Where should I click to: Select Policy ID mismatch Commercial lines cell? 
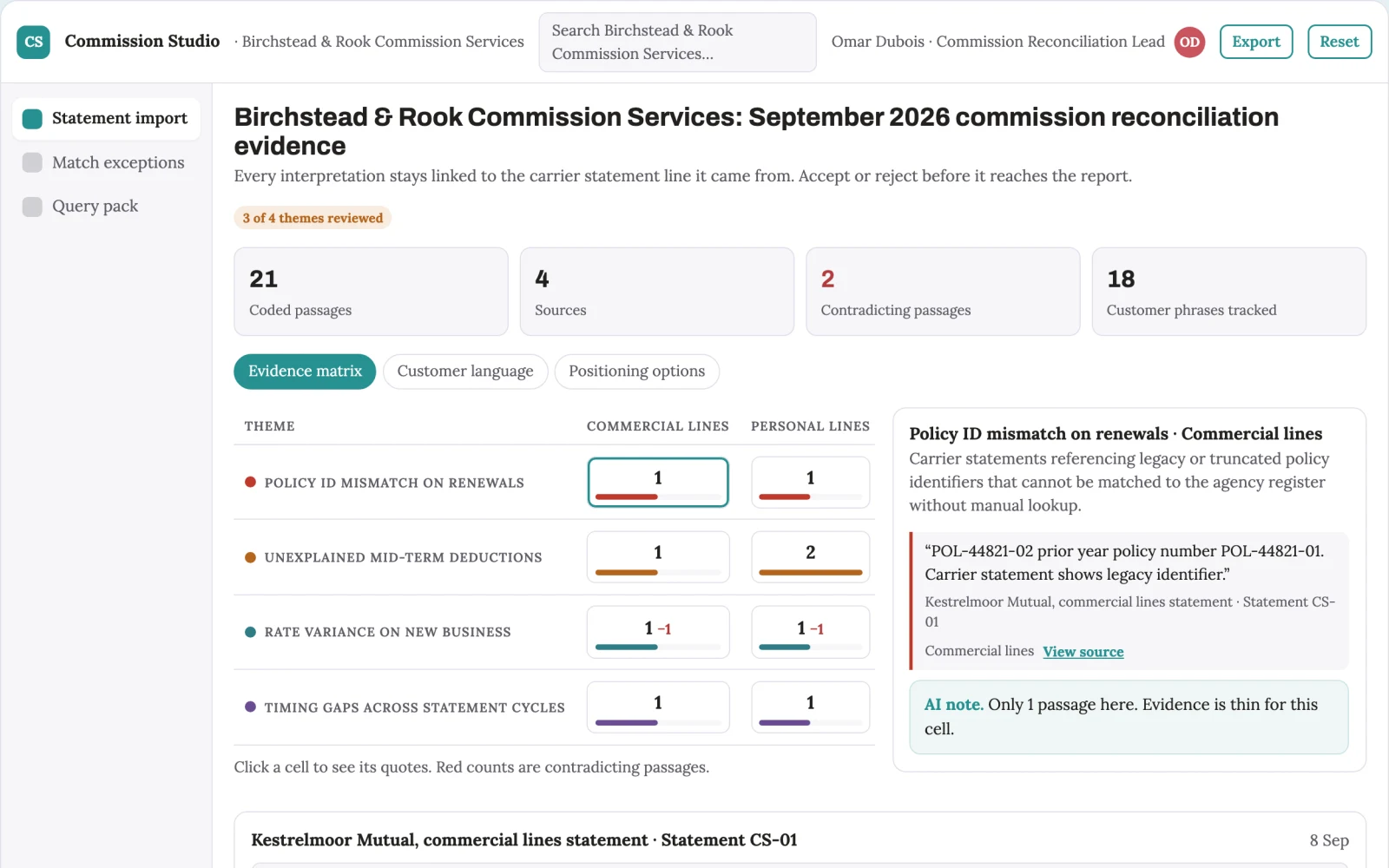point(658,482)
